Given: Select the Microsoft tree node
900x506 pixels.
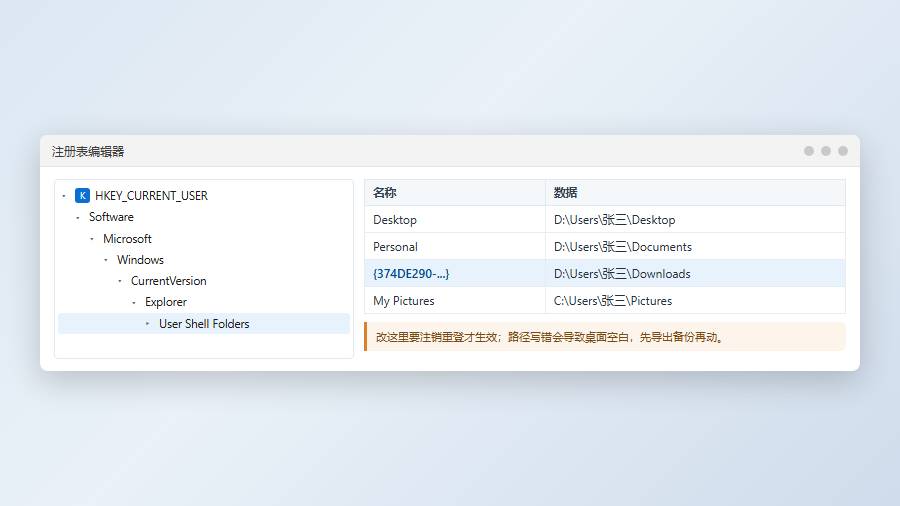Looking at the screenshot, I should [x=127, y=239].
